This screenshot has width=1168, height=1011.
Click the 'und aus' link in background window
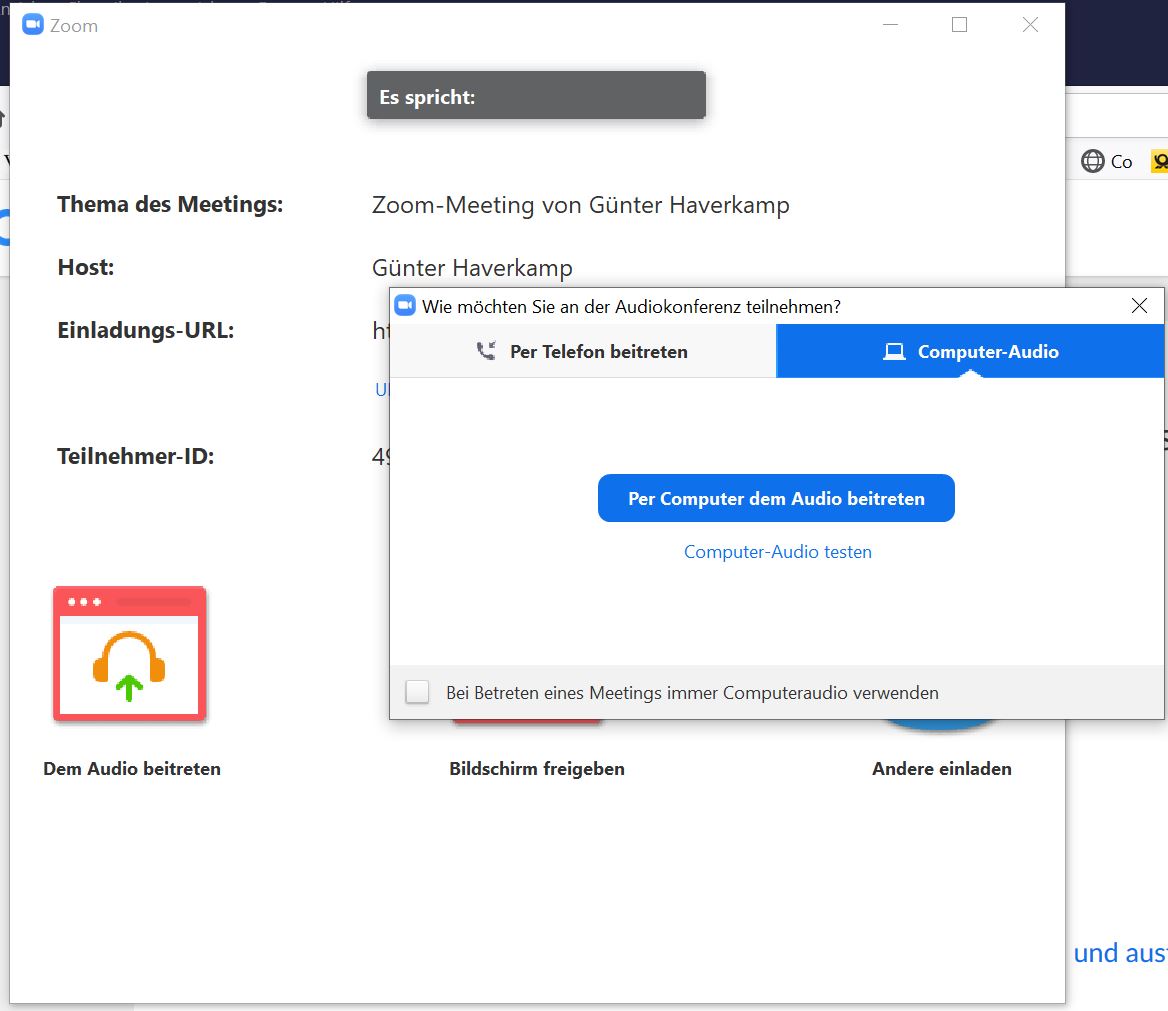(x=1120, y=953)
